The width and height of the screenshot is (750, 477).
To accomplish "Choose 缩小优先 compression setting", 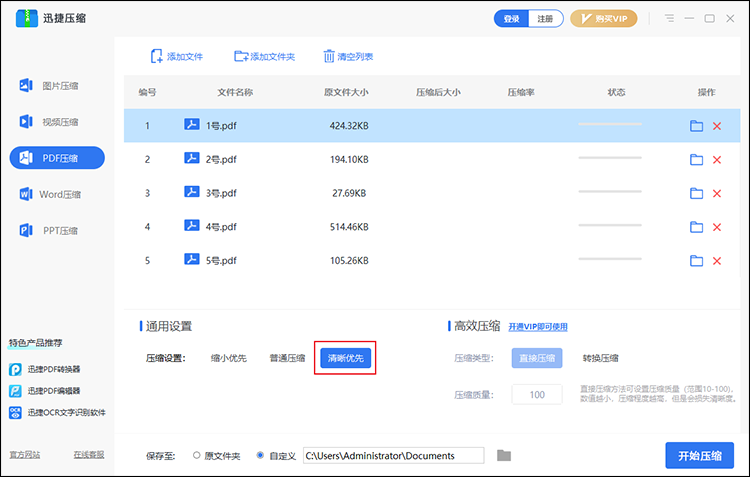I will [229, 358].
